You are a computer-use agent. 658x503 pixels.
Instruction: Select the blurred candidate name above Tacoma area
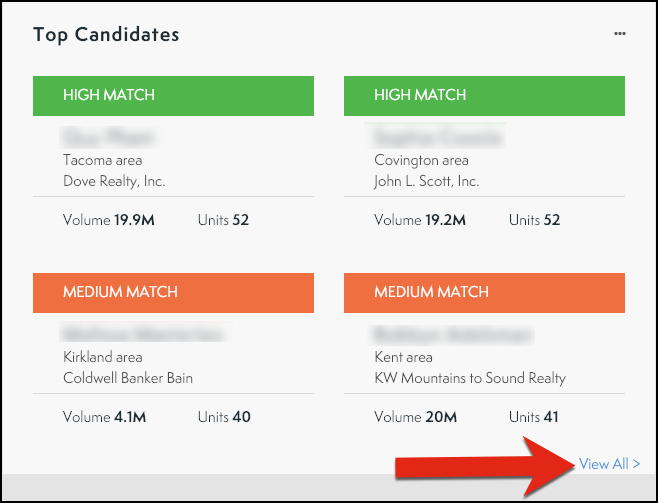coord(112,137)
